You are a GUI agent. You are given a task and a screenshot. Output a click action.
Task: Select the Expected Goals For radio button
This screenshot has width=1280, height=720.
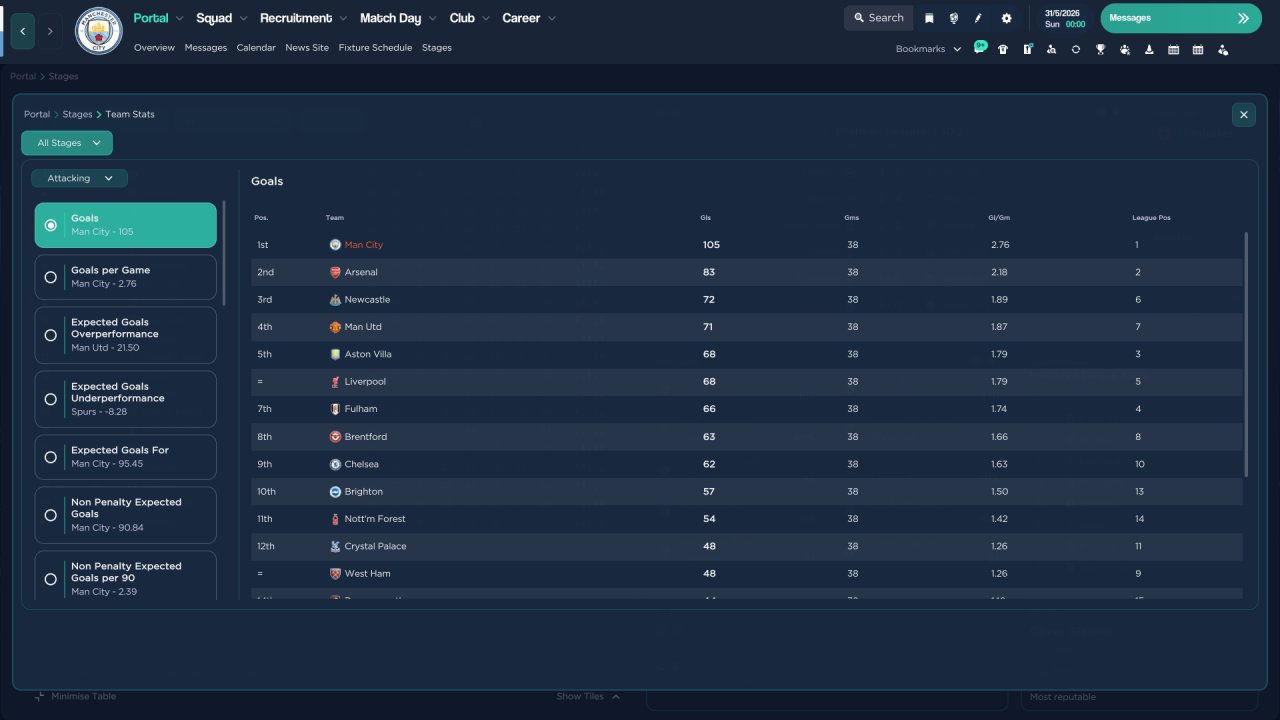[x=51, y=457]
